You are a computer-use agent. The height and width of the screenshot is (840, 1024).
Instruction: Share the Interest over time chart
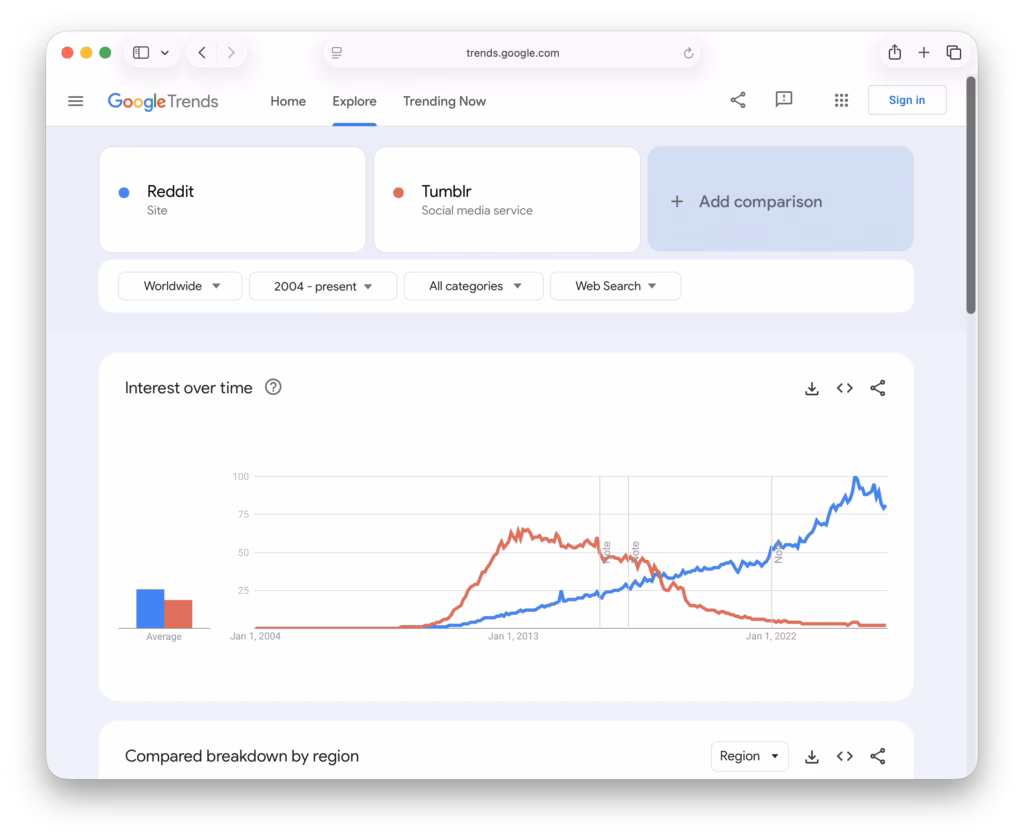click(878, 388)
